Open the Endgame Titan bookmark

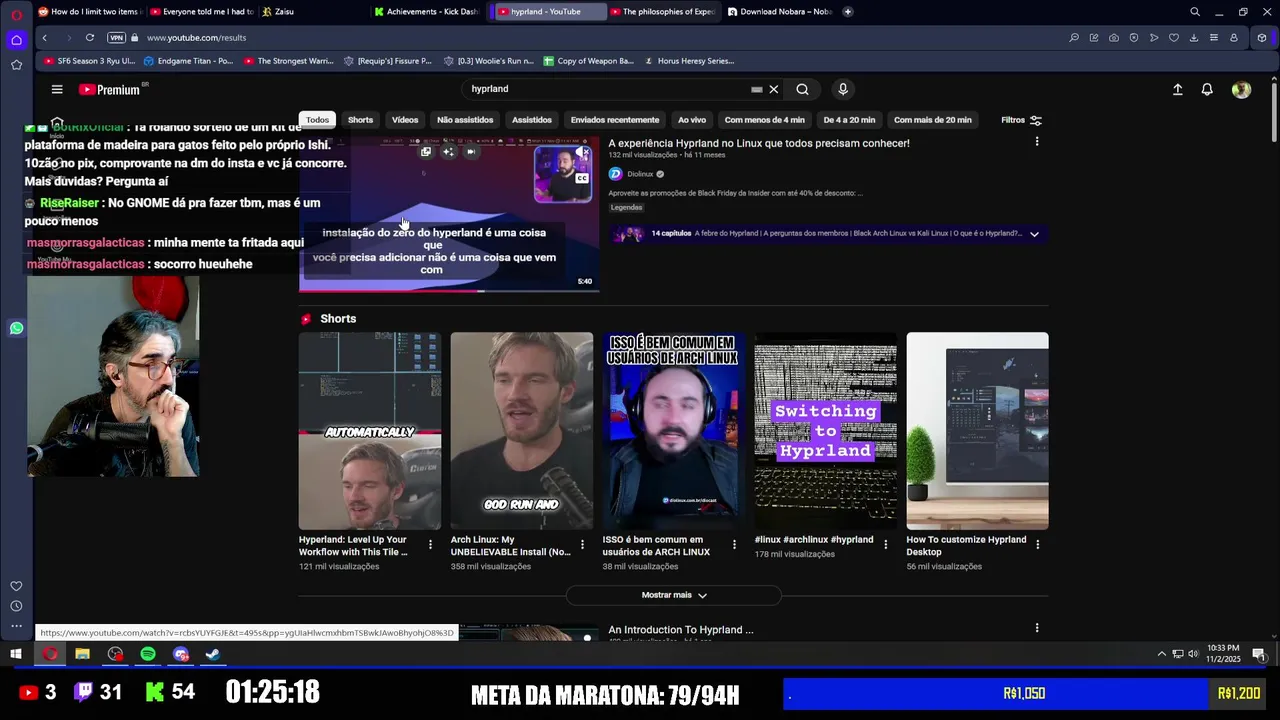pyautogui.click(x=188, y=61)
